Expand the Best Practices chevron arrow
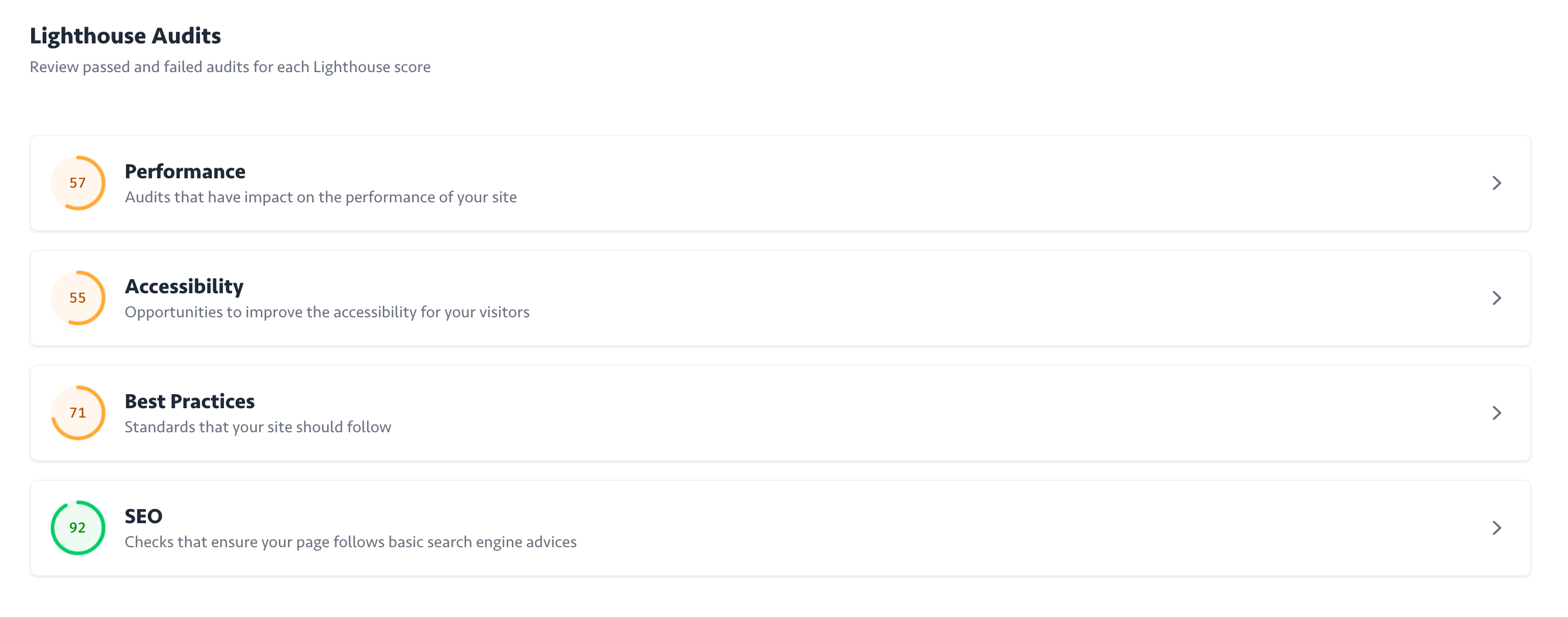 click(x=1496, y=413)
